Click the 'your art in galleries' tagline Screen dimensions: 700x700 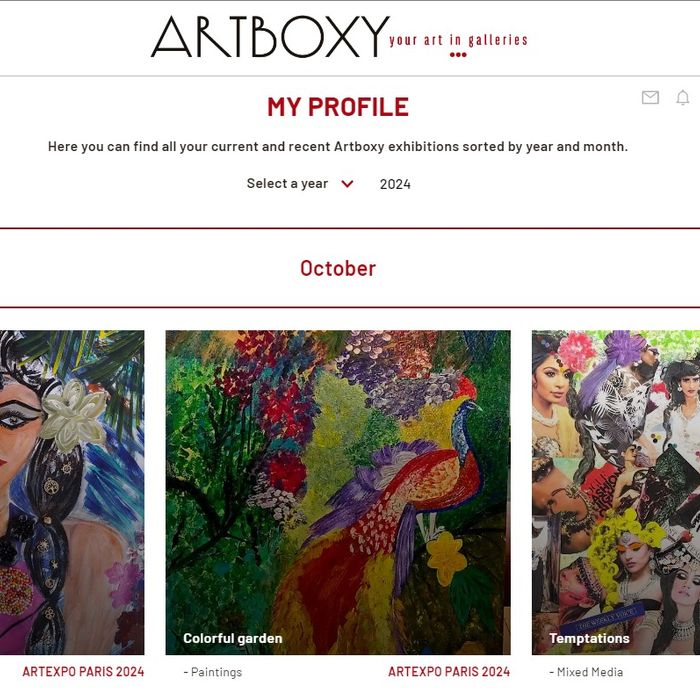(x=458, y=40)
